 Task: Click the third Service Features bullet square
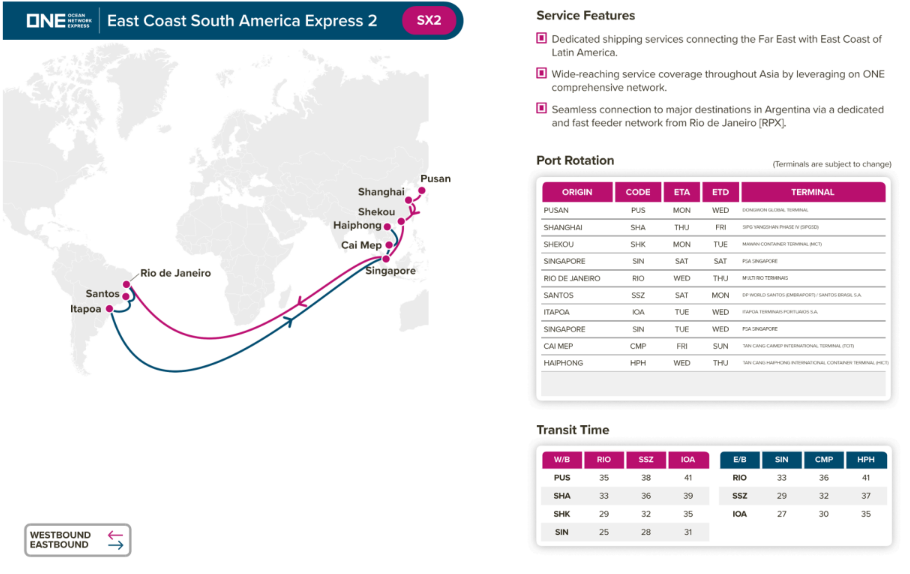(x=541, y=108)
